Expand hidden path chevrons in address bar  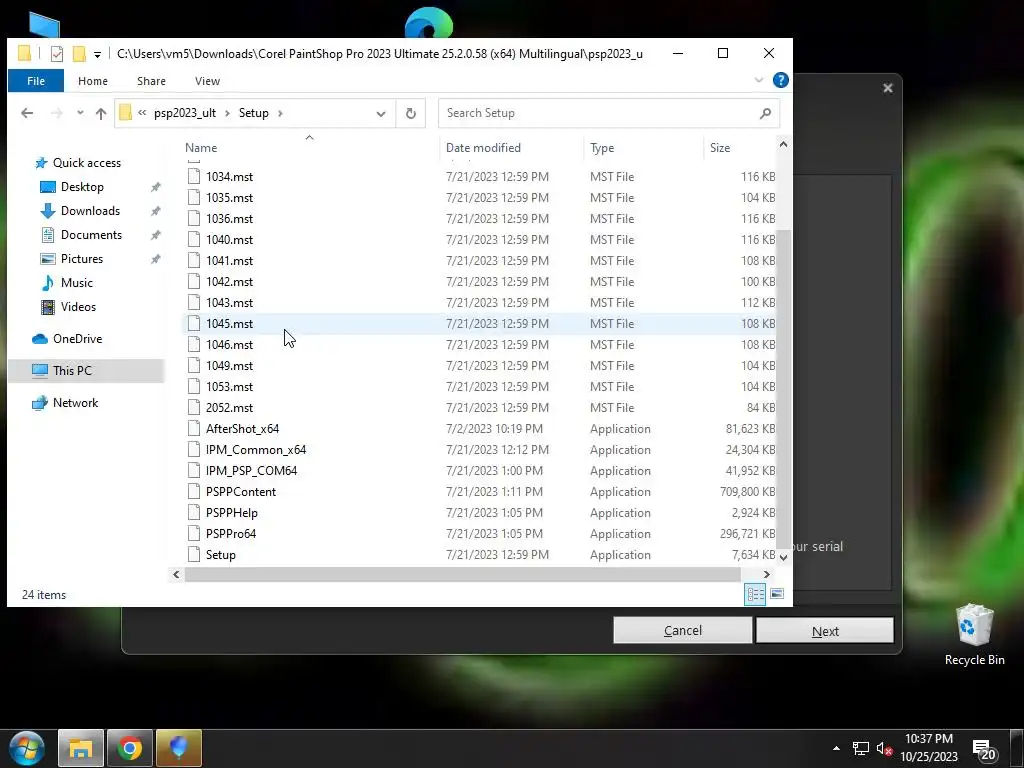coord(142,113)
